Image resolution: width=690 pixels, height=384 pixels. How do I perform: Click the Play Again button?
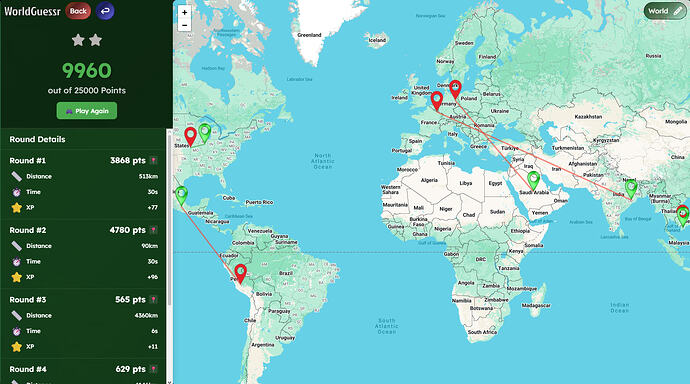(x=87, y=111)
